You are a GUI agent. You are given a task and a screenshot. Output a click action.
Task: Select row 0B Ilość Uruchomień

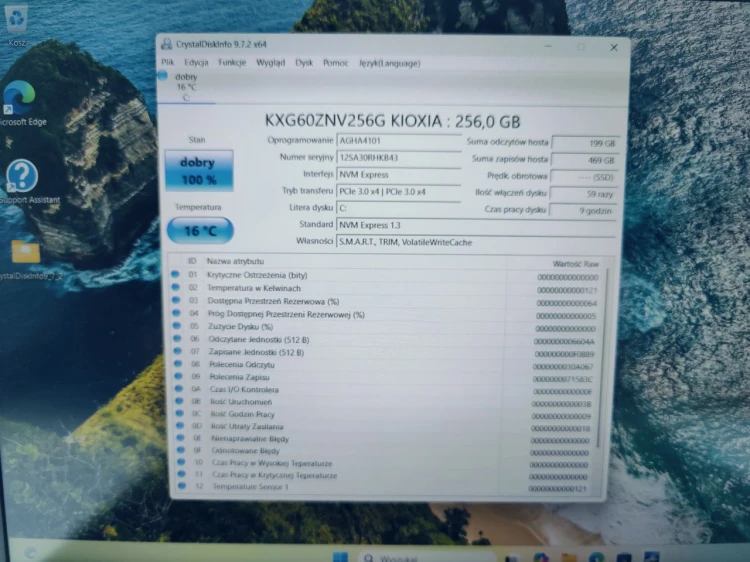click(x=385, y=402)
